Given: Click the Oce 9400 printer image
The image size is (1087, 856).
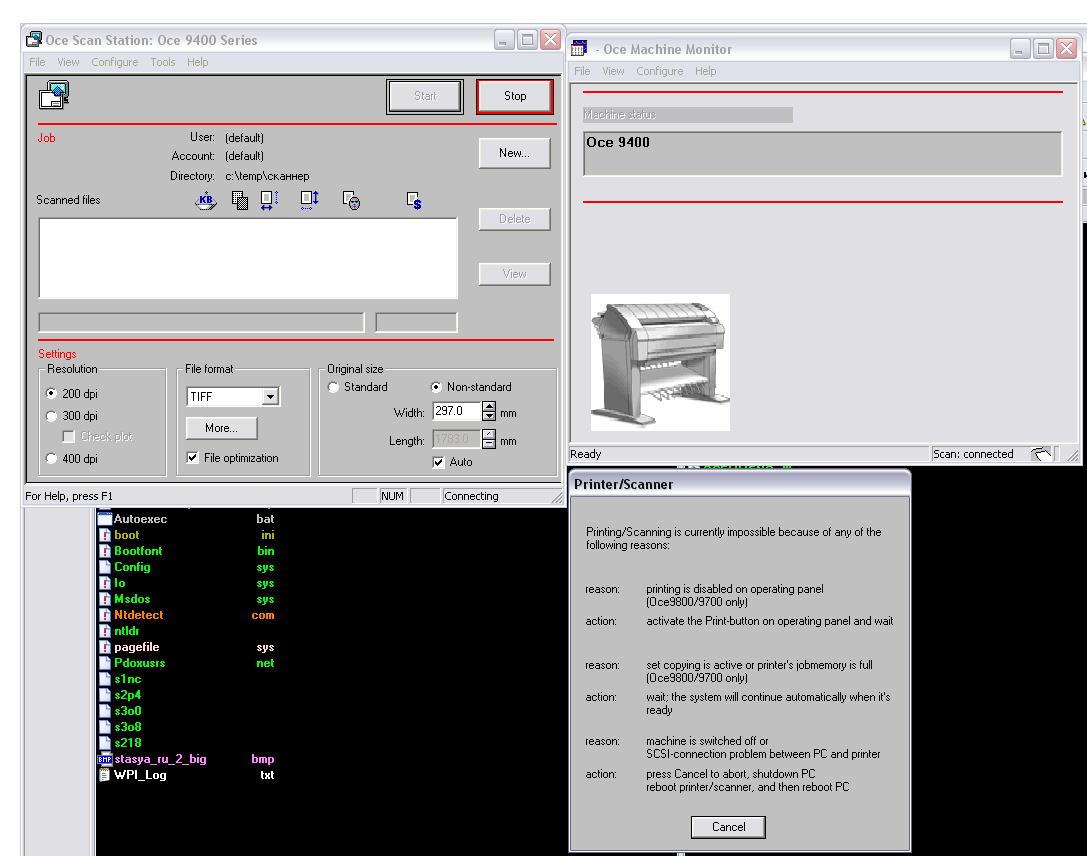Looking at the screenshot, I should [660, 363].
